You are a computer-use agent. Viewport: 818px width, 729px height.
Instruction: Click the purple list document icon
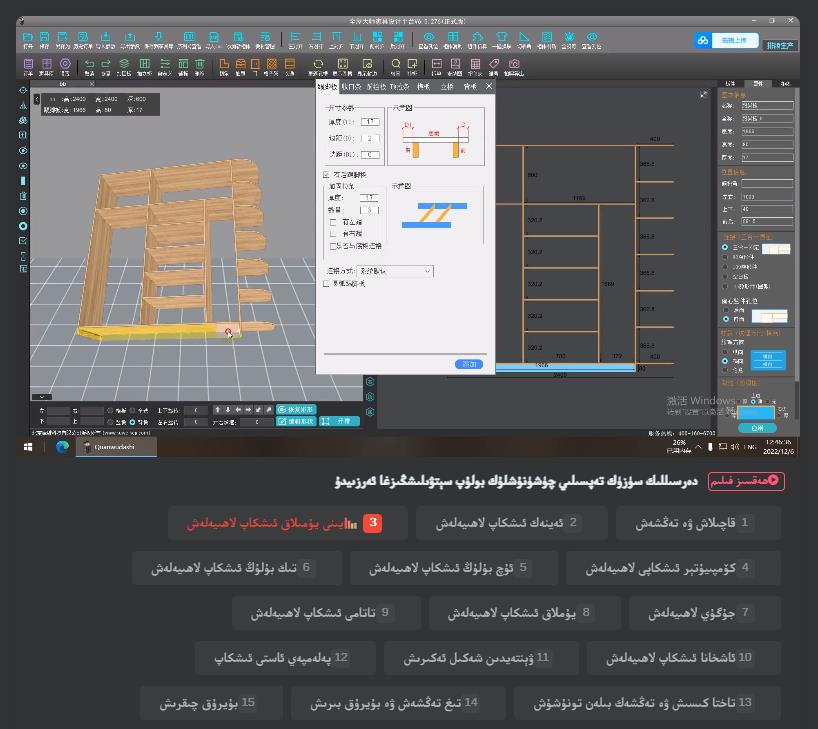pyautogui.click(x=29, y=64)
